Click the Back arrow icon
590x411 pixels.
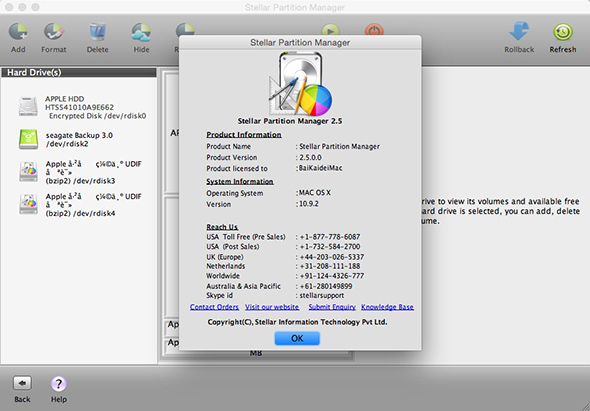22,384
